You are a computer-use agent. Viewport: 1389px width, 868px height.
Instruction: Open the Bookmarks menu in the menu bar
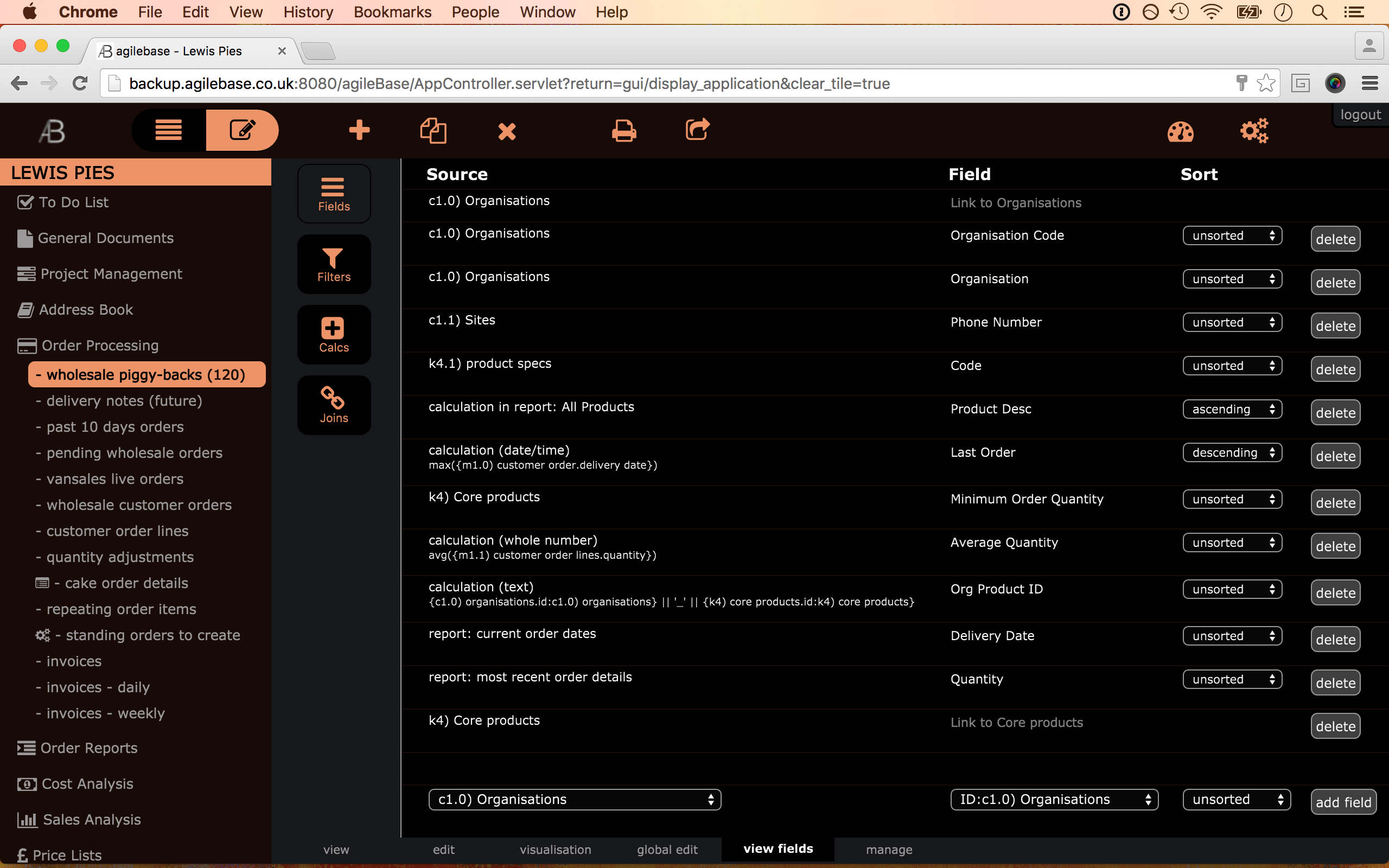coord(392,12)
